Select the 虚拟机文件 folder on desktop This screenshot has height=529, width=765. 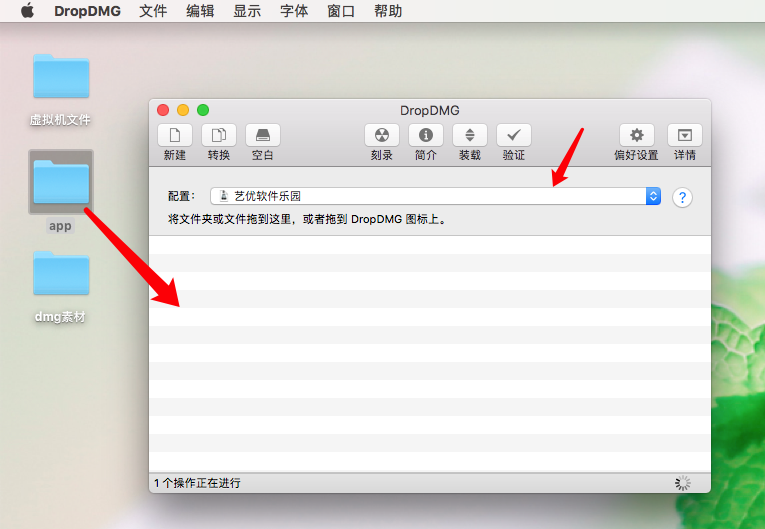[x=61, y=77]
